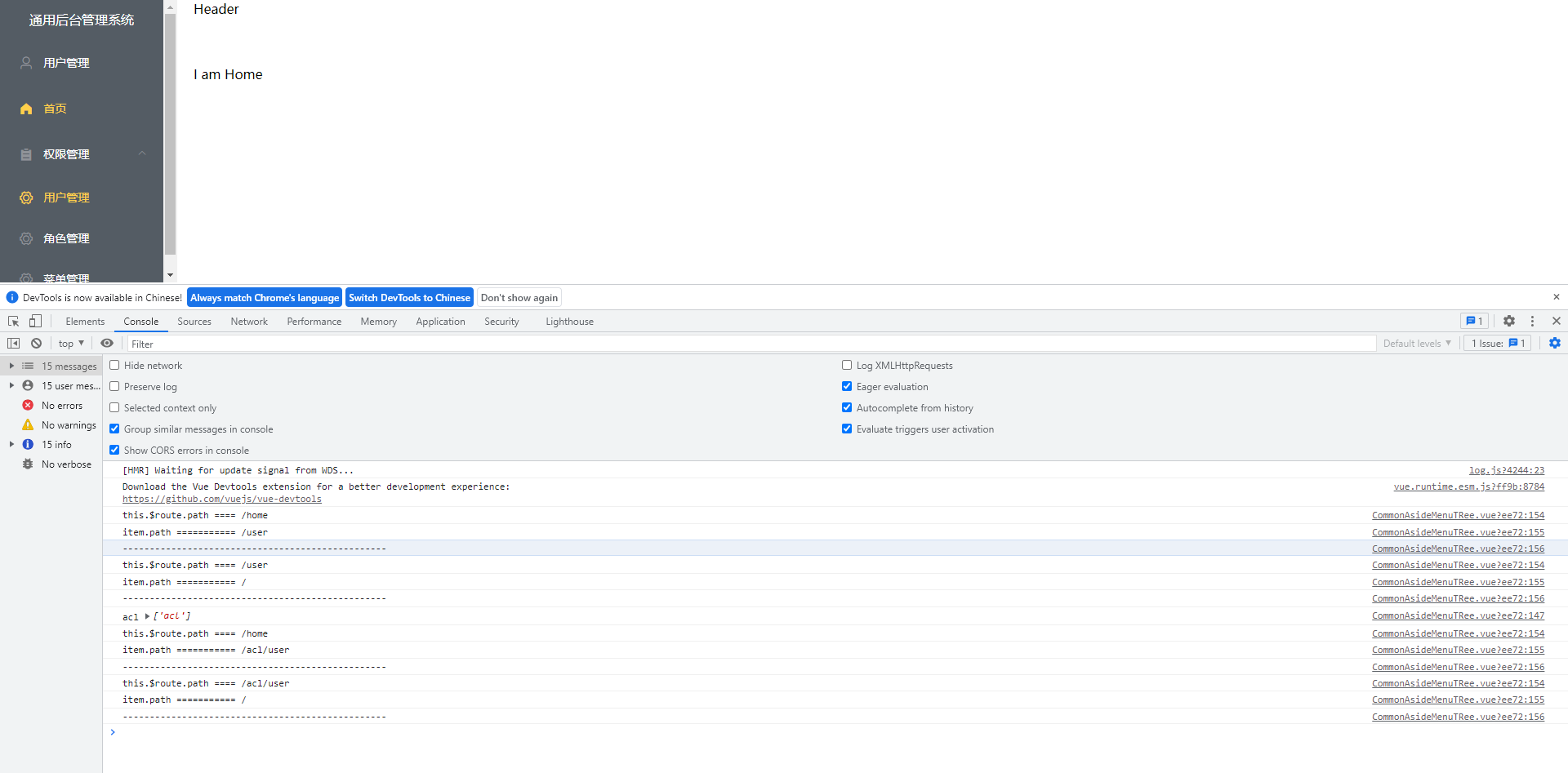Uncheck Show CORS errors in console
1568x773 pixels.
114,450
